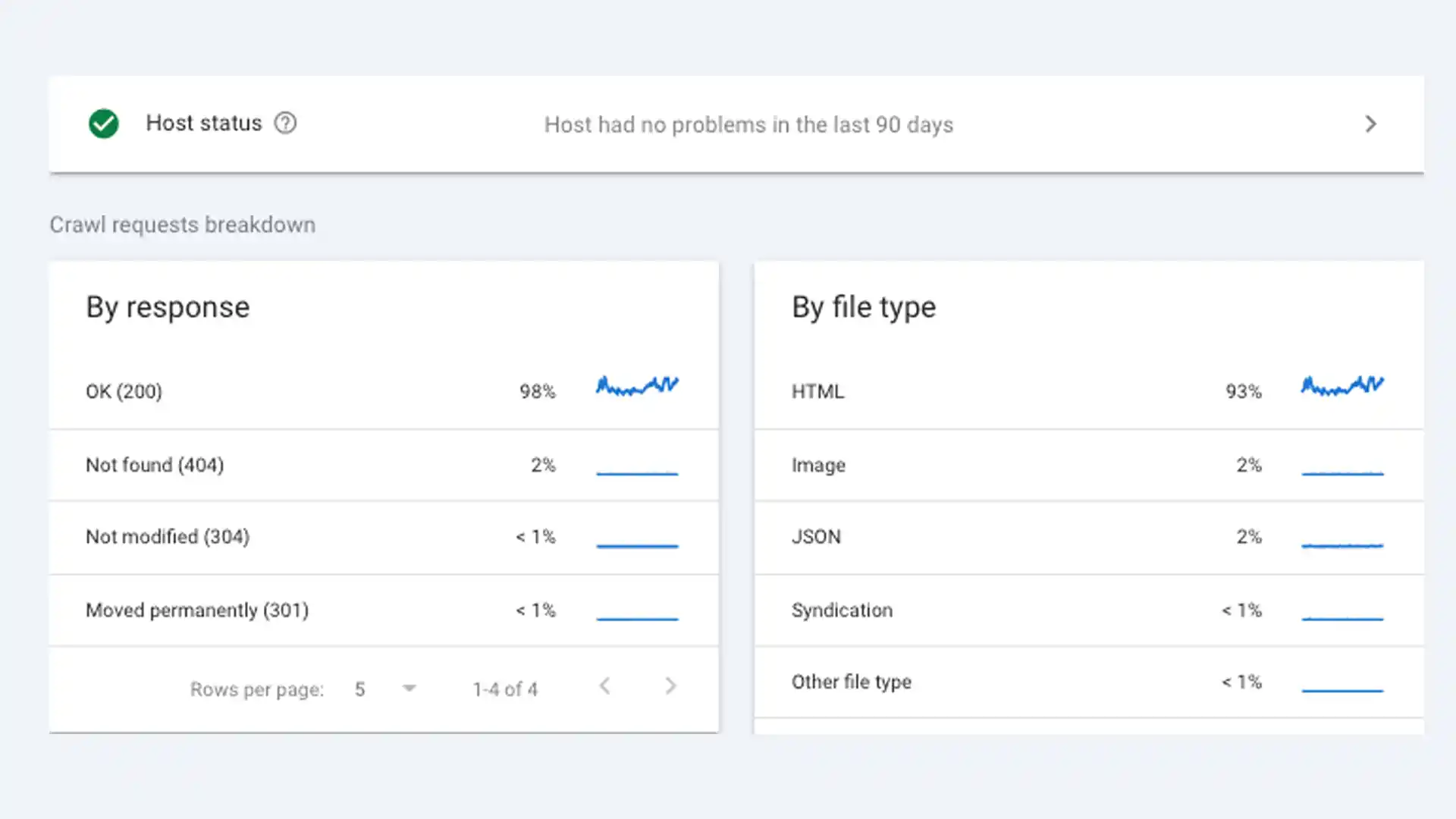Click the Crawl requests breakdown heading
This screenshot has height=819, width=1456.
(183, 224)
